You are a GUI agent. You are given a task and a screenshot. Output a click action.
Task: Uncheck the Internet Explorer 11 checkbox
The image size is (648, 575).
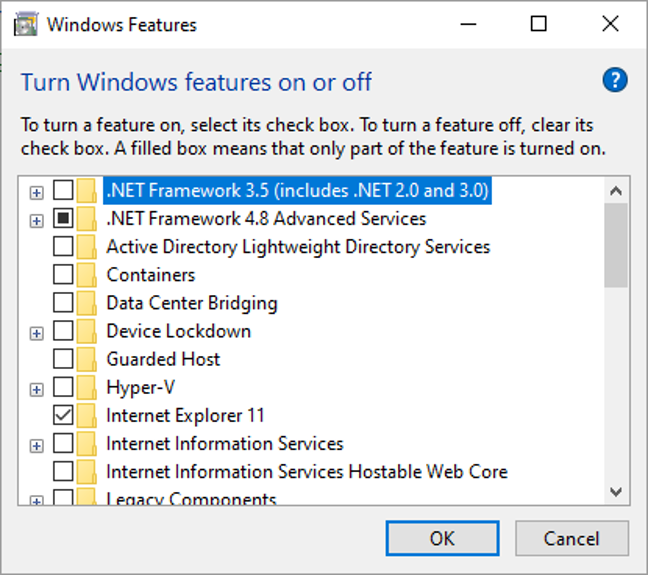63,416
